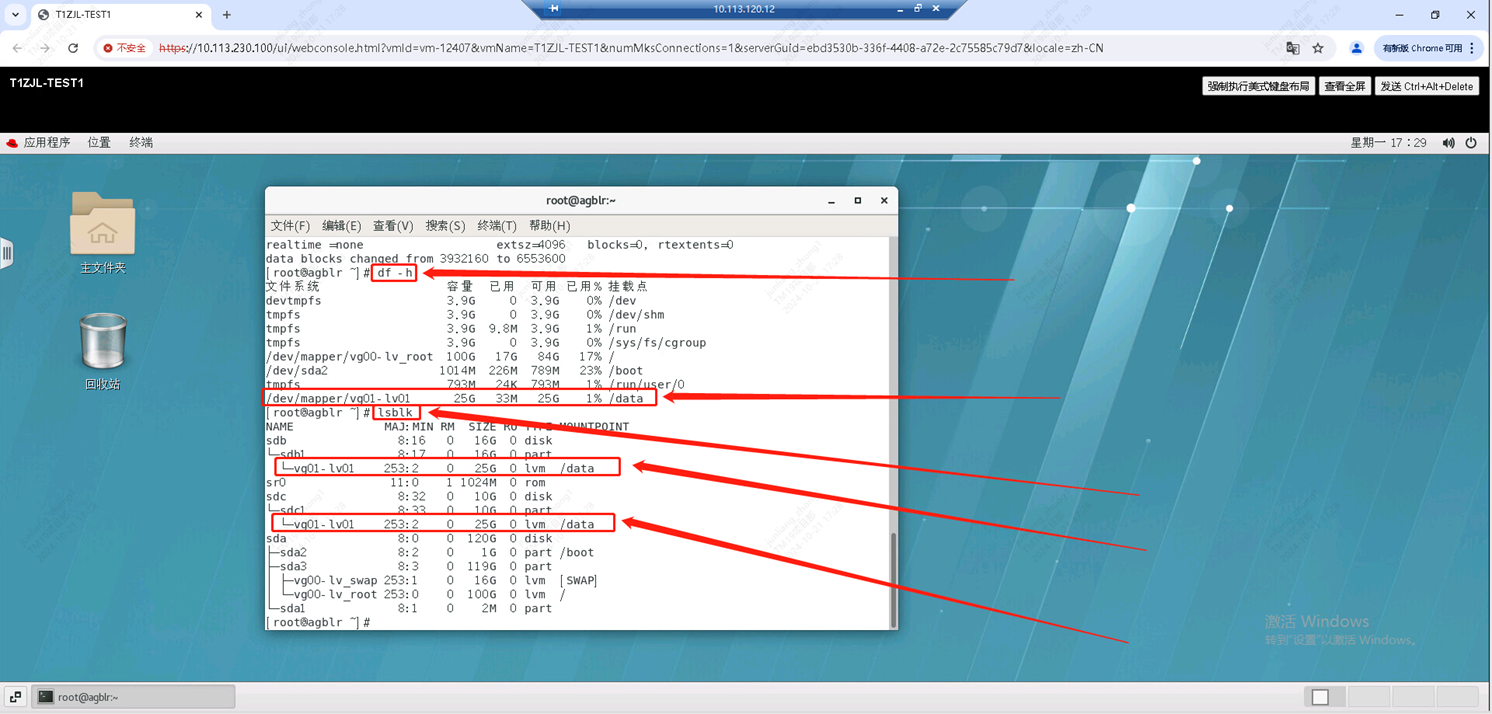Click the 发送 Ctrl+Alt+Delete button
Screen dimensions: 1492x714
click(x=1426, y=87)
